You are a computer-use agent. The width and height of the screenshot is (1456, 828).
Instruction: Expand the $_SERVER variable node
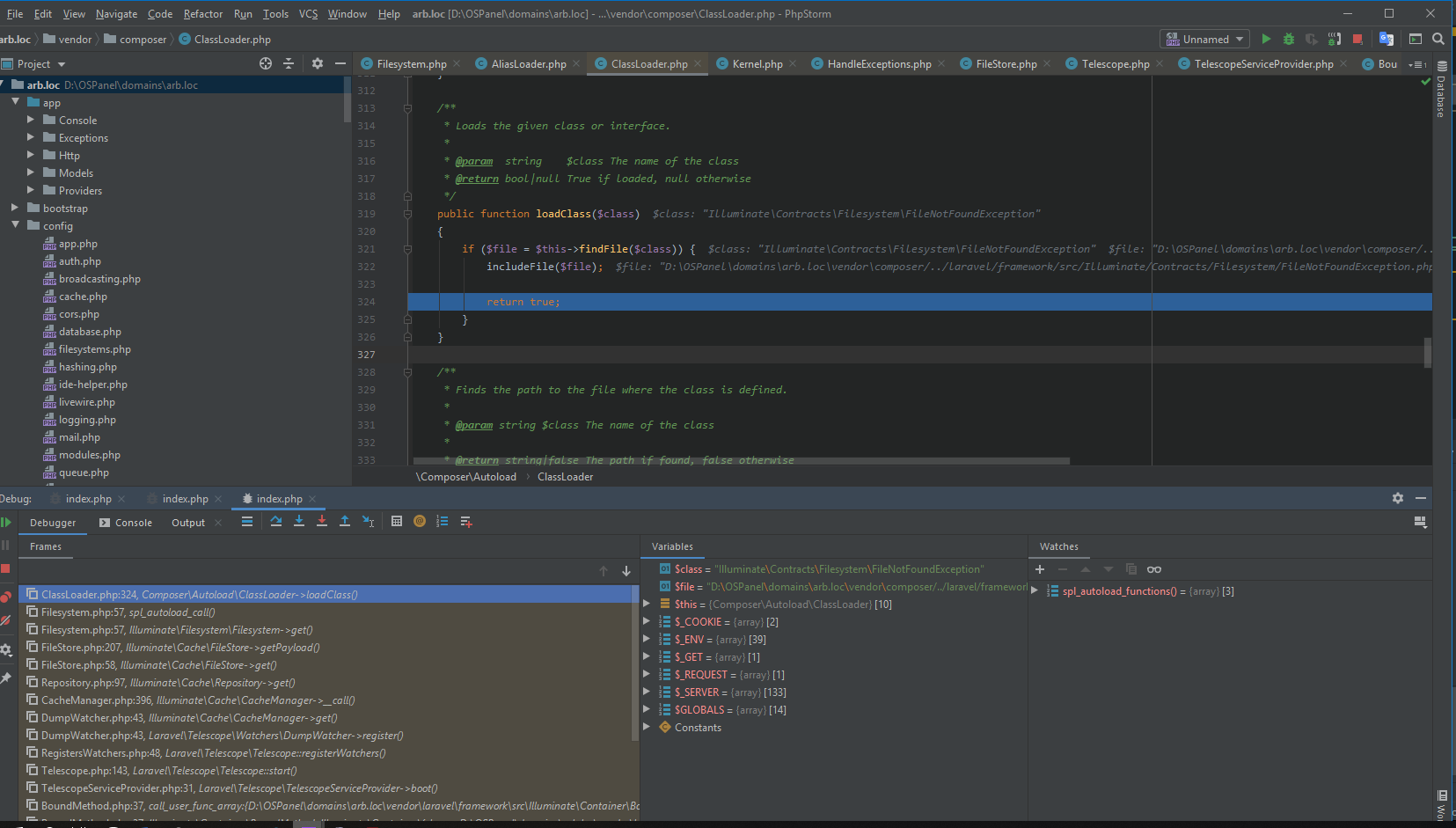coord(647,692)
